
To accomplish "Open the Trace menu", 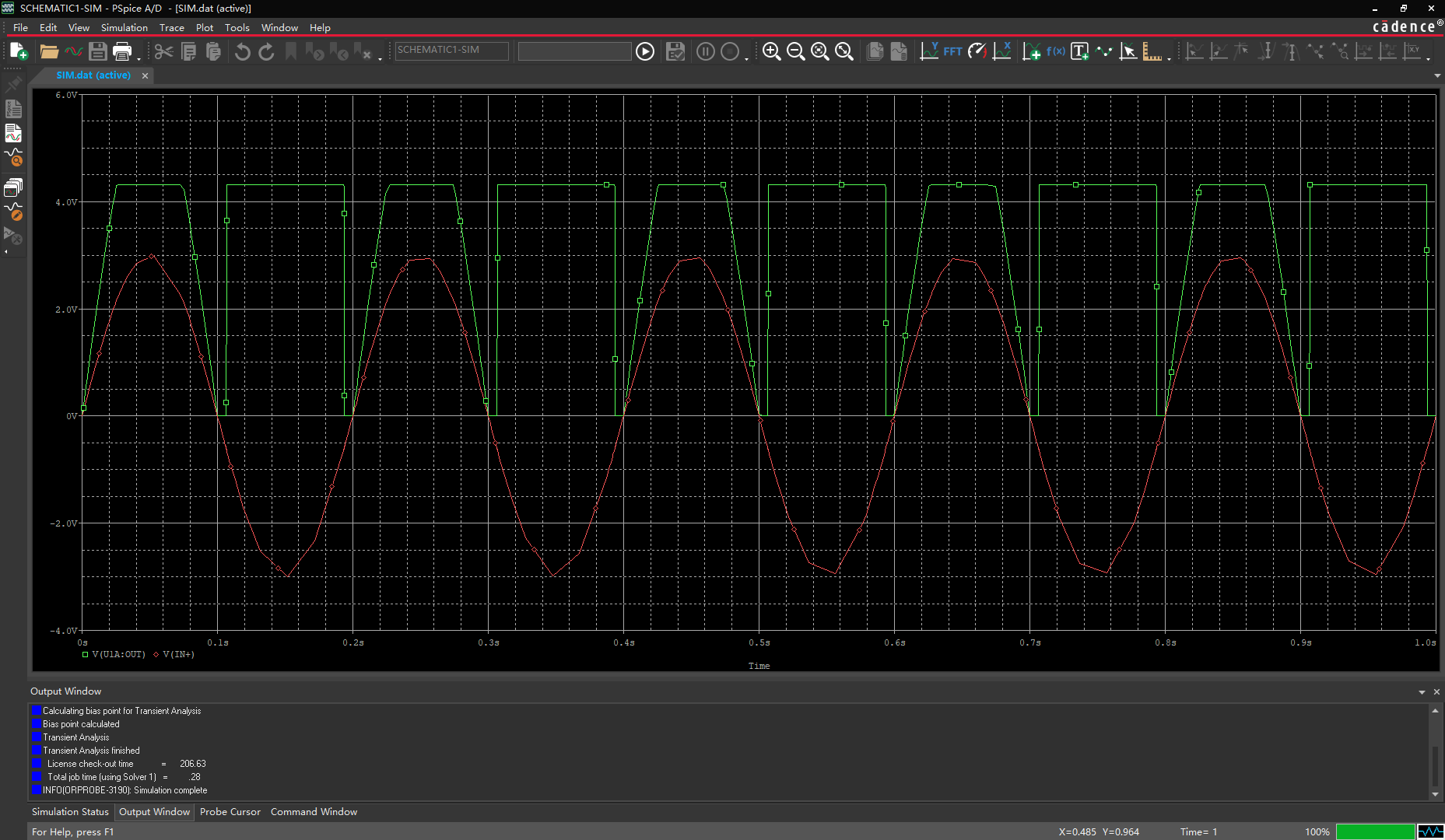I will (172, 27).
